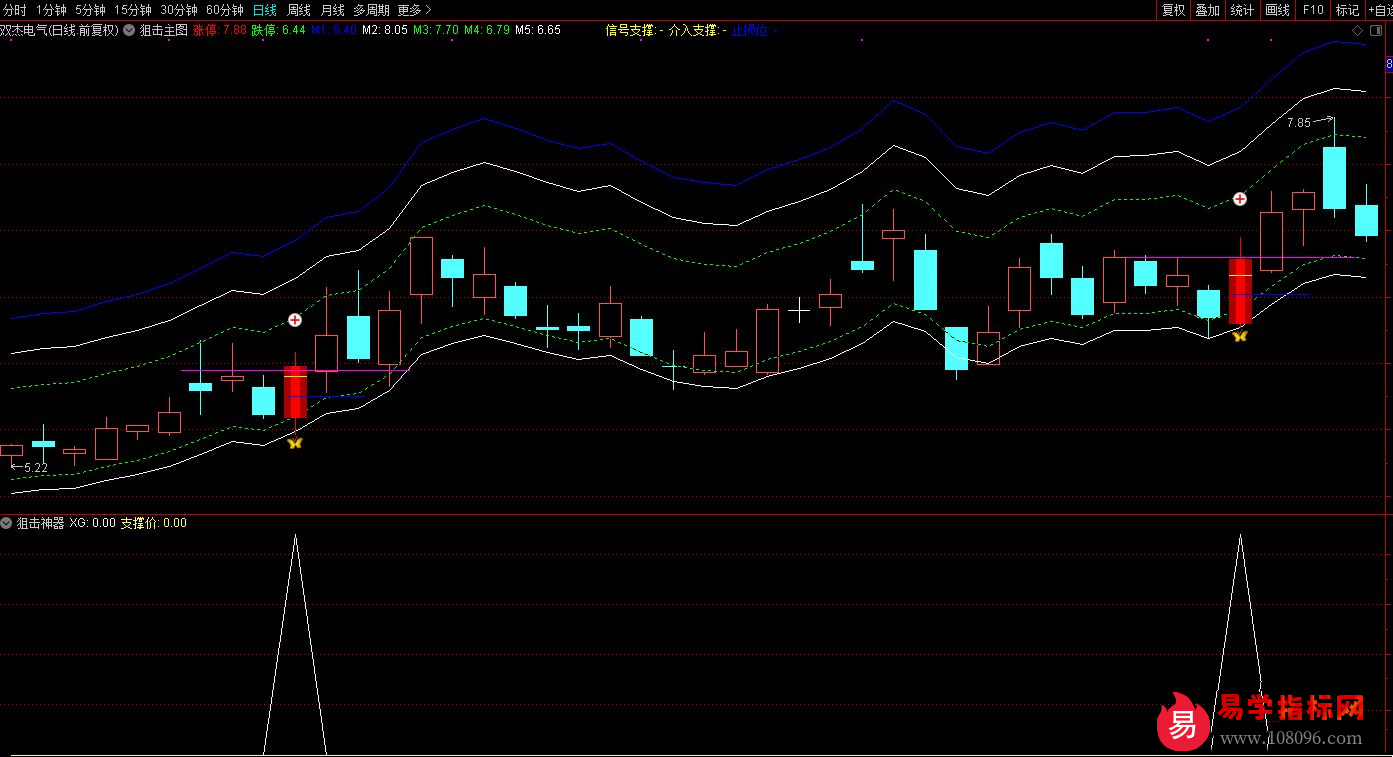1393x757 pixels.
Task: Open the 多周期 multi-period view
Action: (x=371, y=10)
